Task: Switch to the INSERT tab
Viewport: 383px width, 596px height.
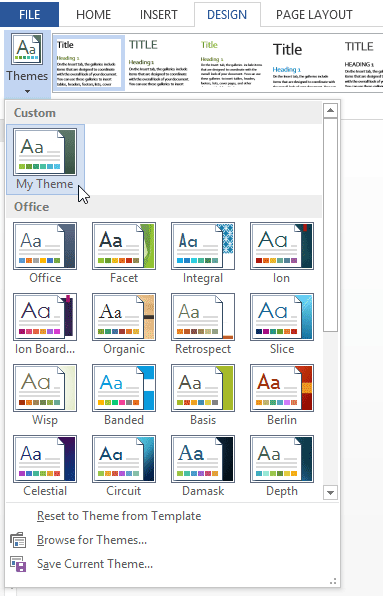Action: coord(158,15)
